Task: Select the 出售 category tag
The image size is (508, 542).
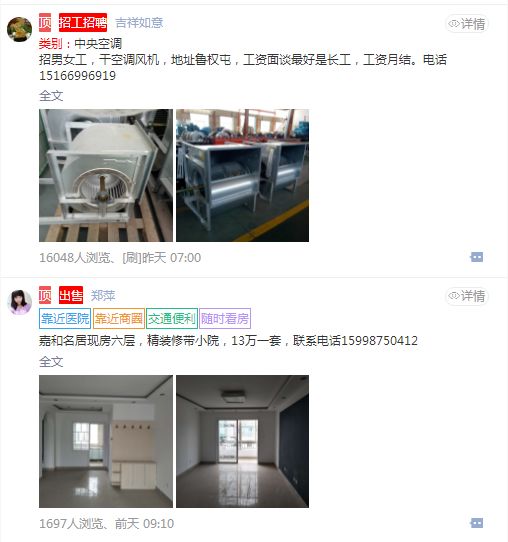Action: pyautogui.click(x=71, y=295)
